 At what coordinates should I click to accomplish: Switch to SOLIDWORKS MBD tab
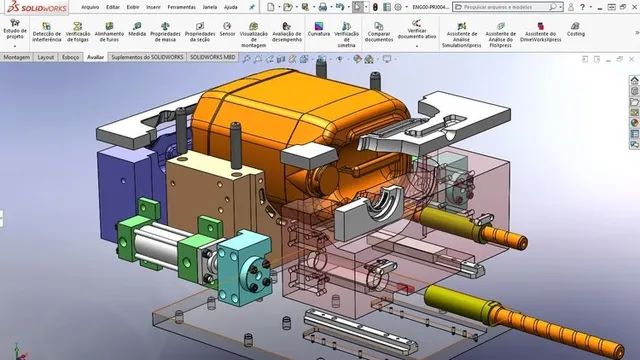click(212, 57)
